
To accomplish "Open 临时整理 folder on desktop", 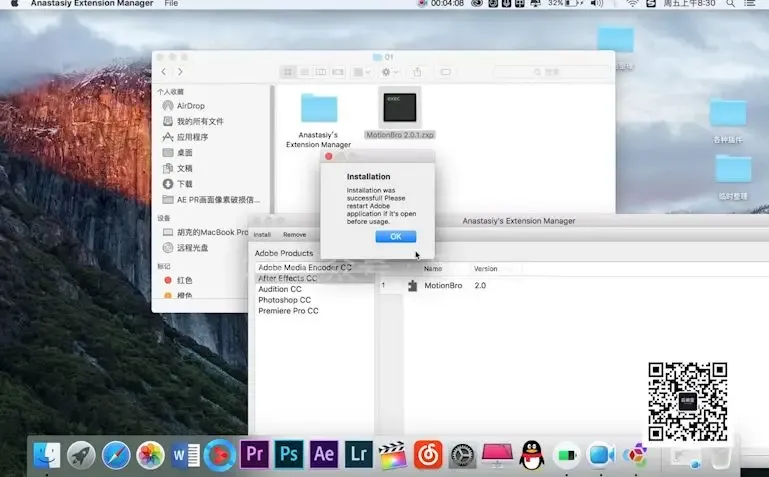I will pyautogui.click(x=733, y=176).
